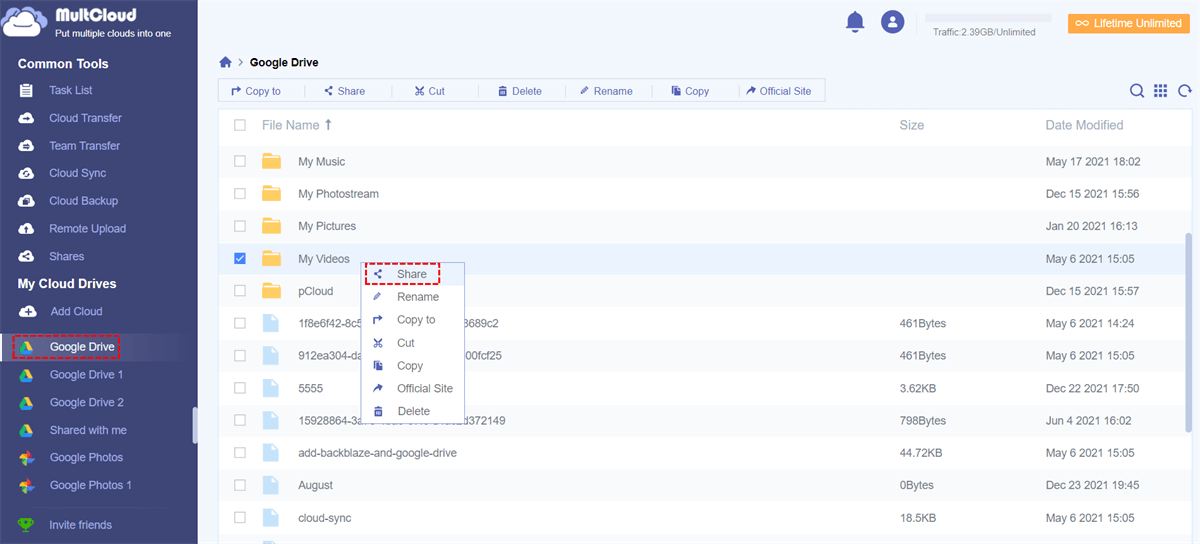This screenshot has width=1200, height=544.
Task: Click the refresh icon
Action: pos(1185,91)
